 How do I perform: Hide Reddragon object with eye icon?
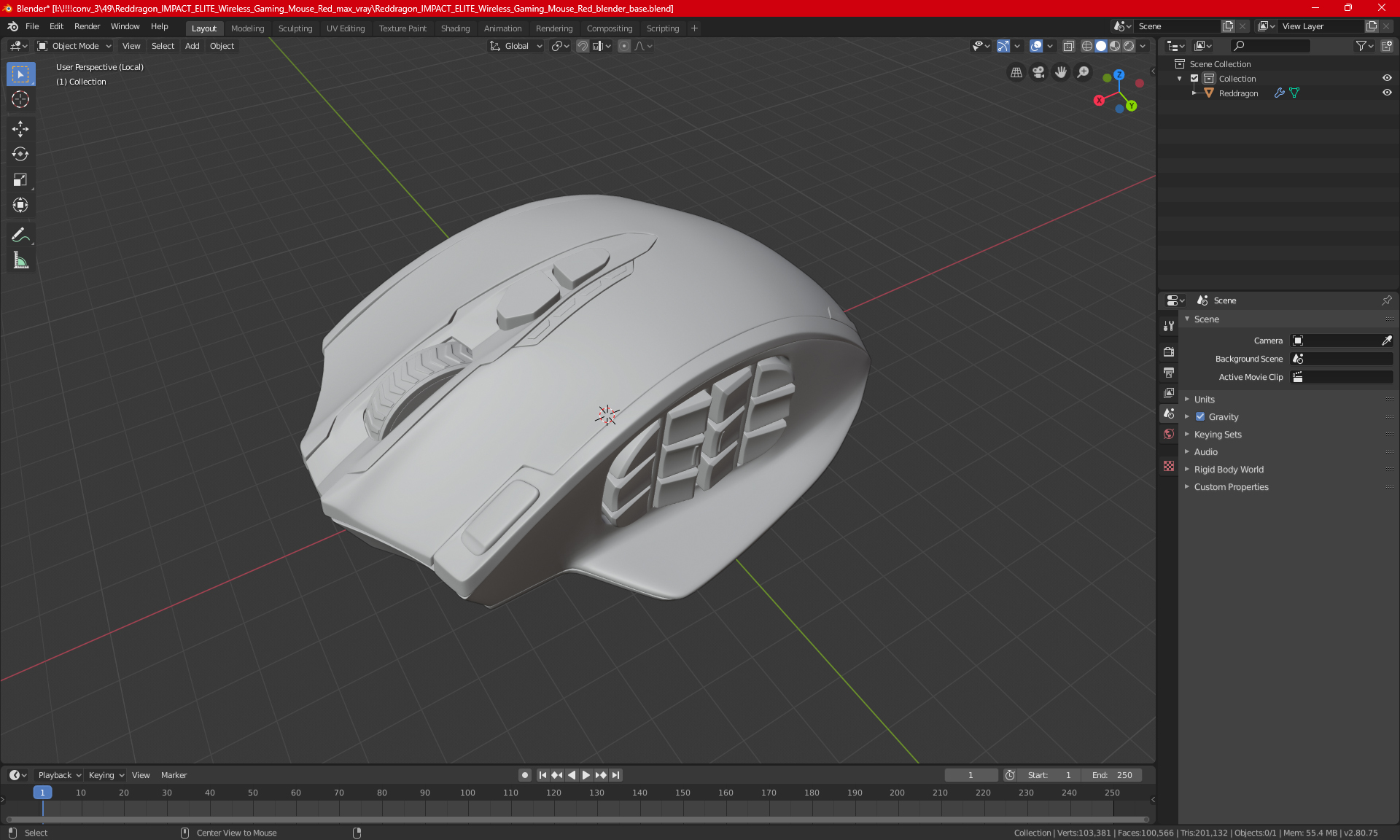pos(1387,93)
